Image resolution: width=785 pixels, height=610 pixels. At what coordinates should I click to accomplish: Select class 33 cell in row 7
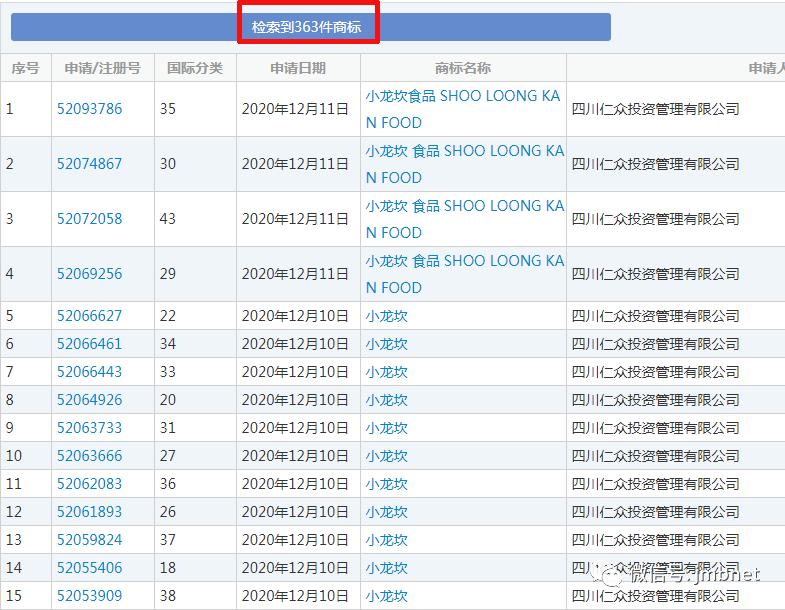point(195,372)
